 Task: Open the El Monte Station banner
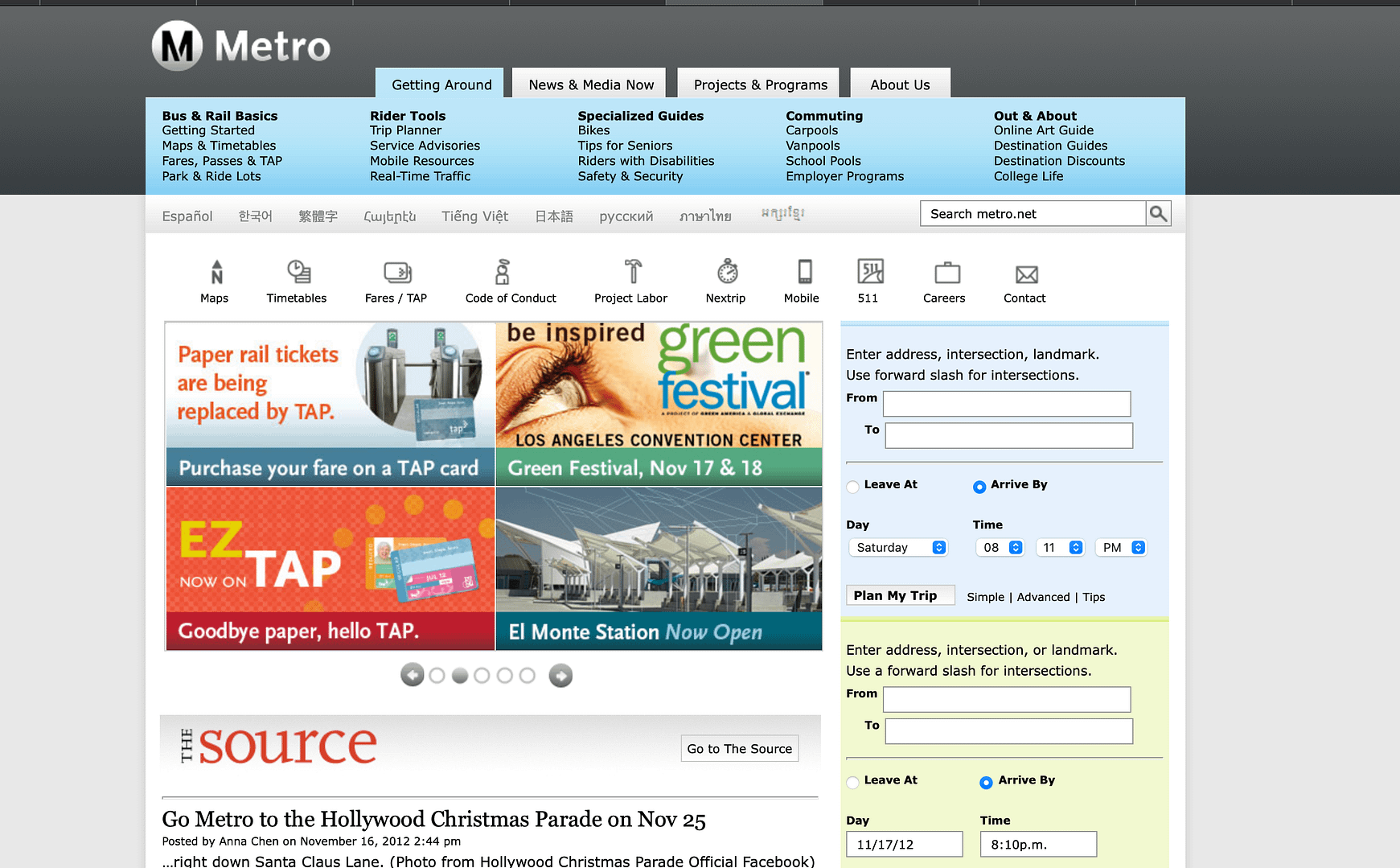click(659, 569)
